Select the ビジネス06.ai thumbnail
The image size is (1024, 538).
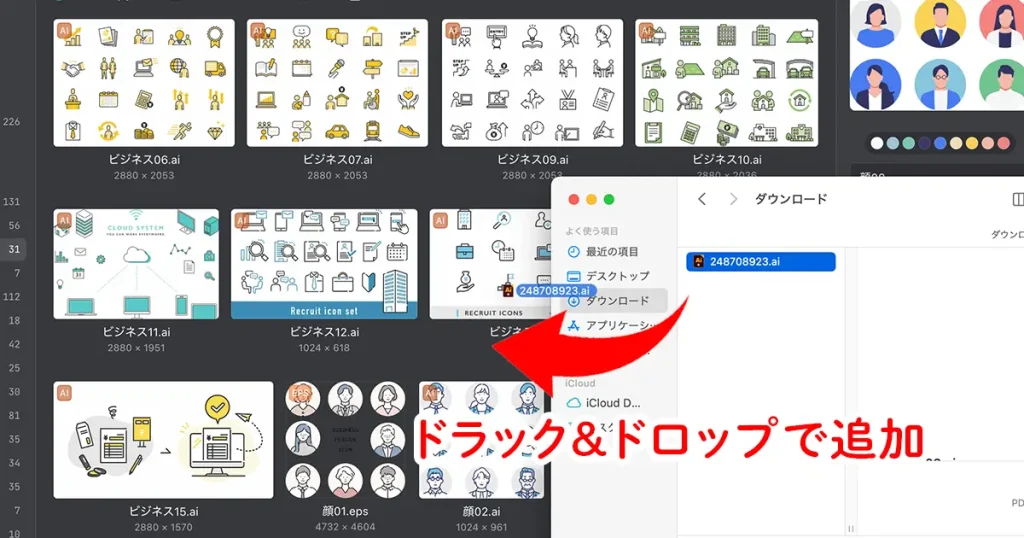tap(144, 83)
